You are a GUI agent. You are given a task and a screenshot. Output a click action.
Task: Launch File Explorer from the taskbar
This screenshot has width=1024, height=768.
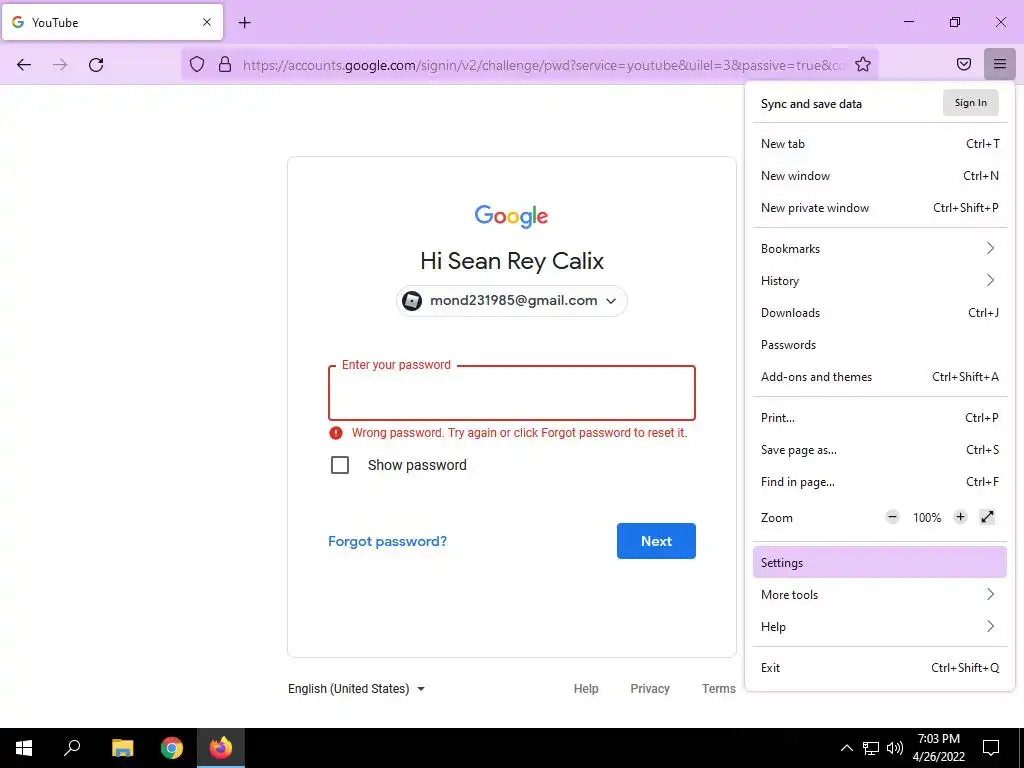tap(122, 748)
